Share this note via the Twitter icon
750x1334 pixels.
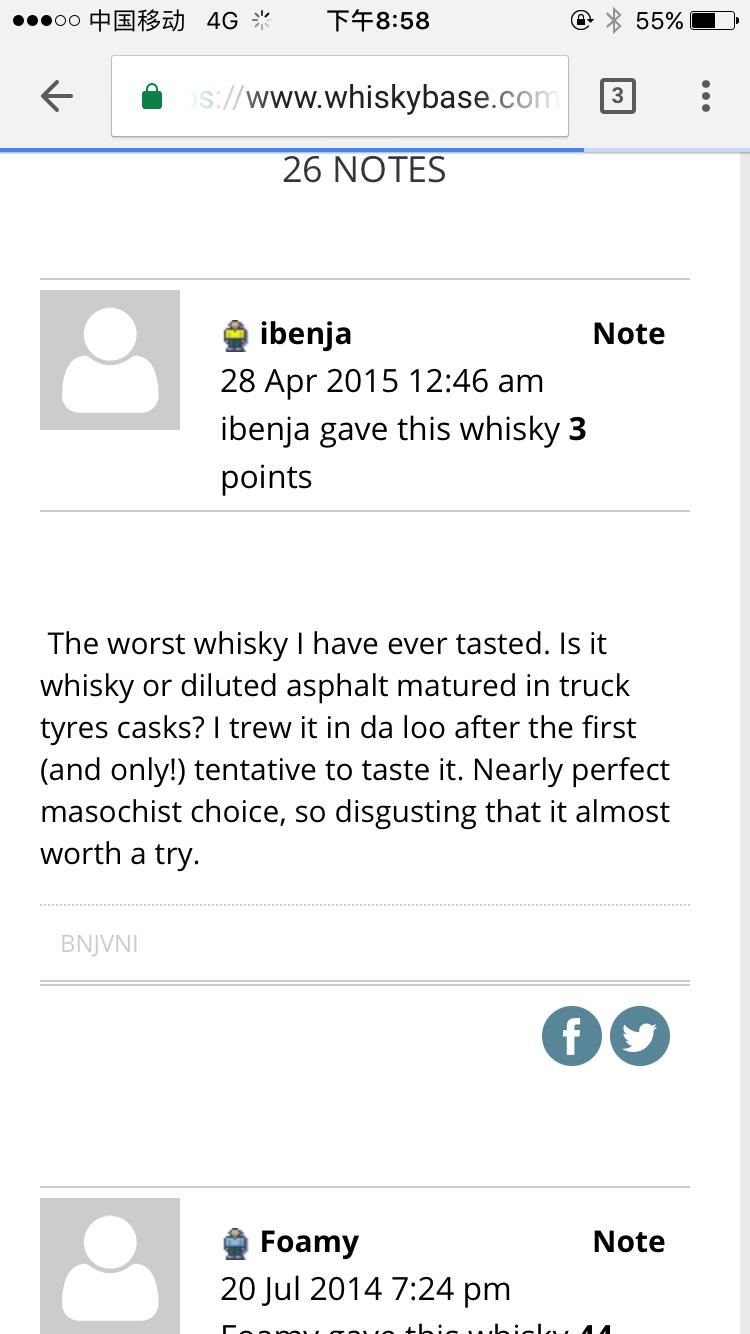639,1036
